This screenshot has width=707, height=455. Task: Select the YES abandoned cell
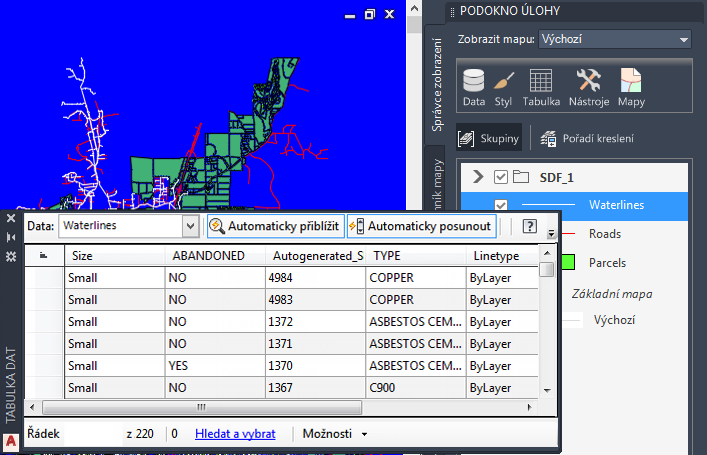(215, 366)
